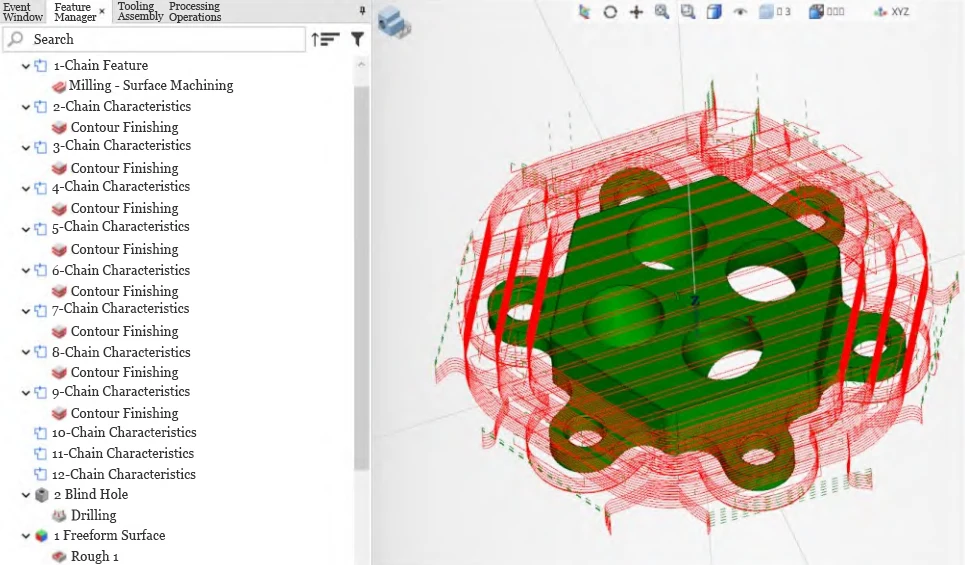Screen dimensions: 965x565
Task: Collapse the 1-Chain Feature node
Action: tap(26, 66)
